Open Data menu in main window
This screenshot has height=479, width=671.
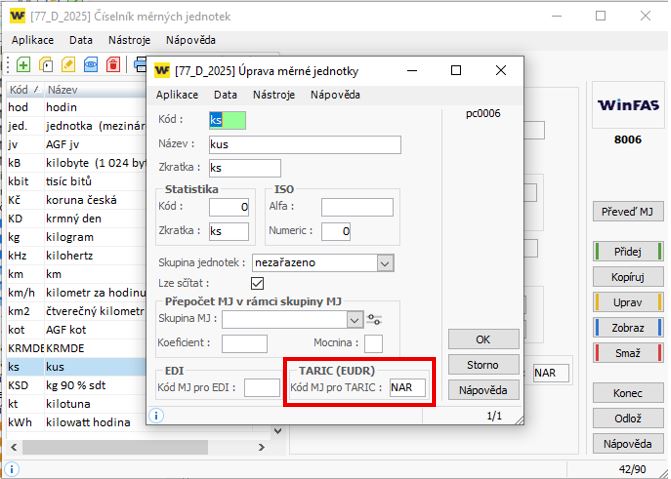(x=81, y=40)
